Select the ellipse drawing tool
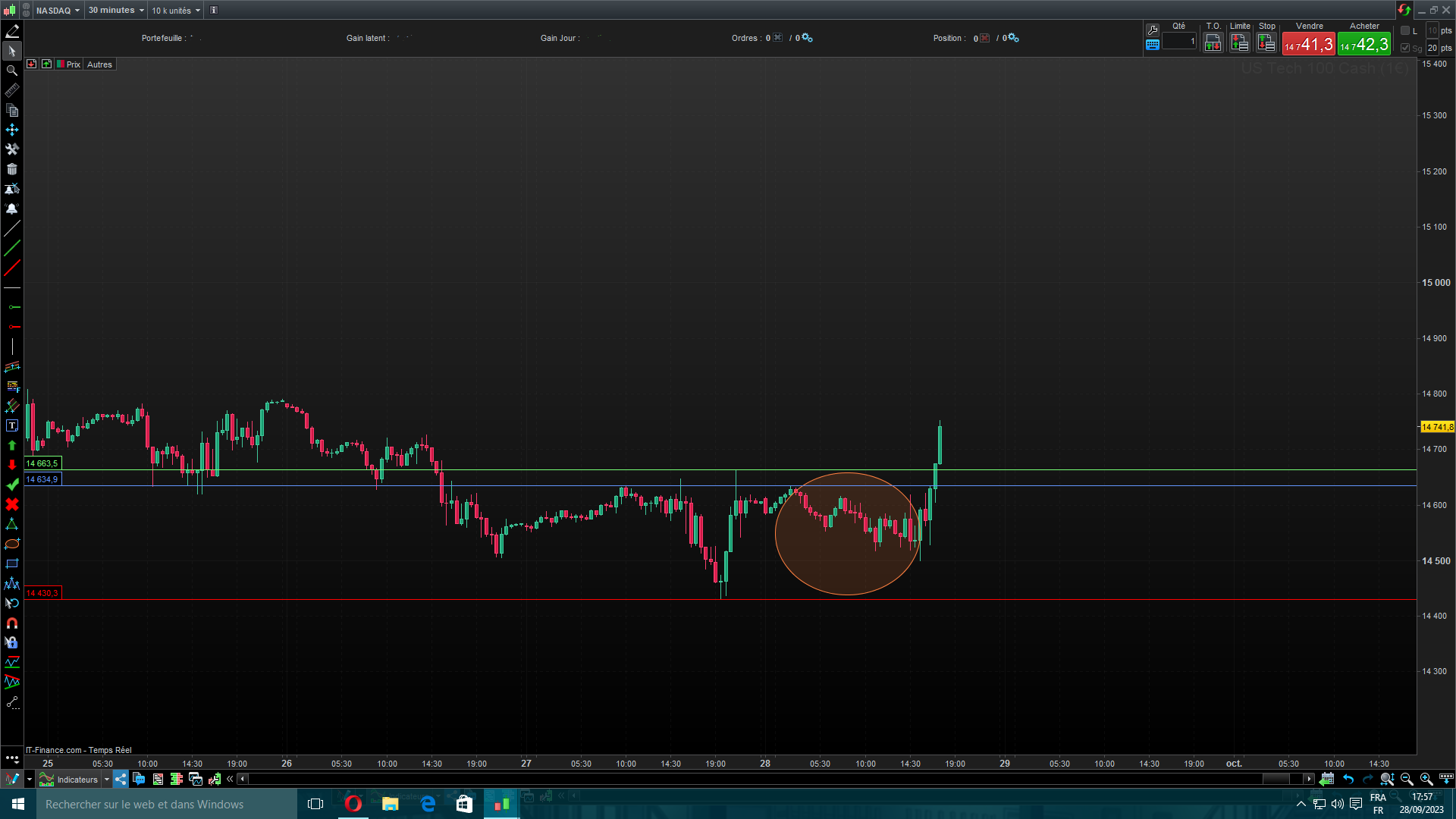 (12, 544)
